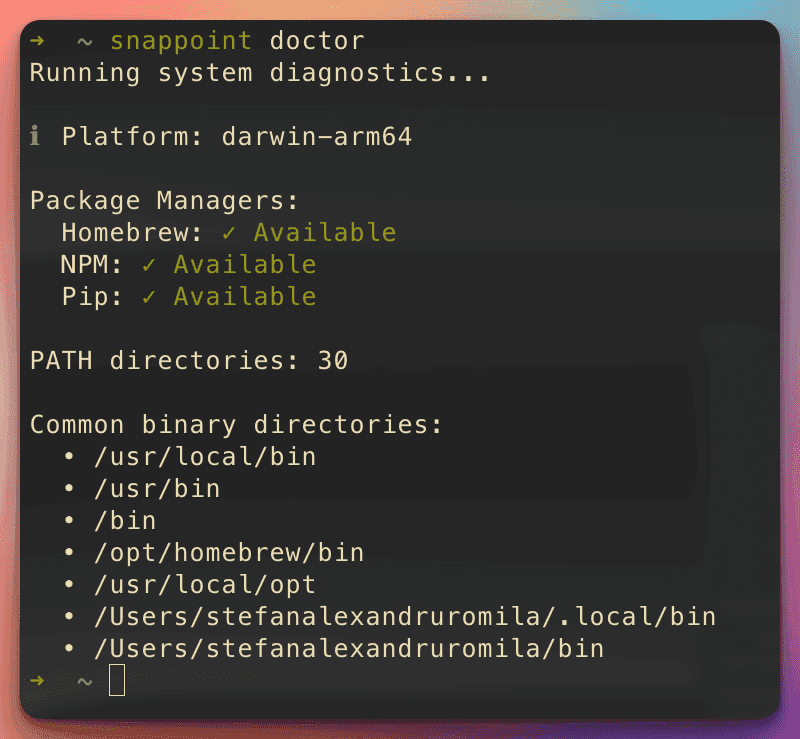Click the checkmark next to Pip
This screenshot has width=800, height=739.
[x=148, y=297]
